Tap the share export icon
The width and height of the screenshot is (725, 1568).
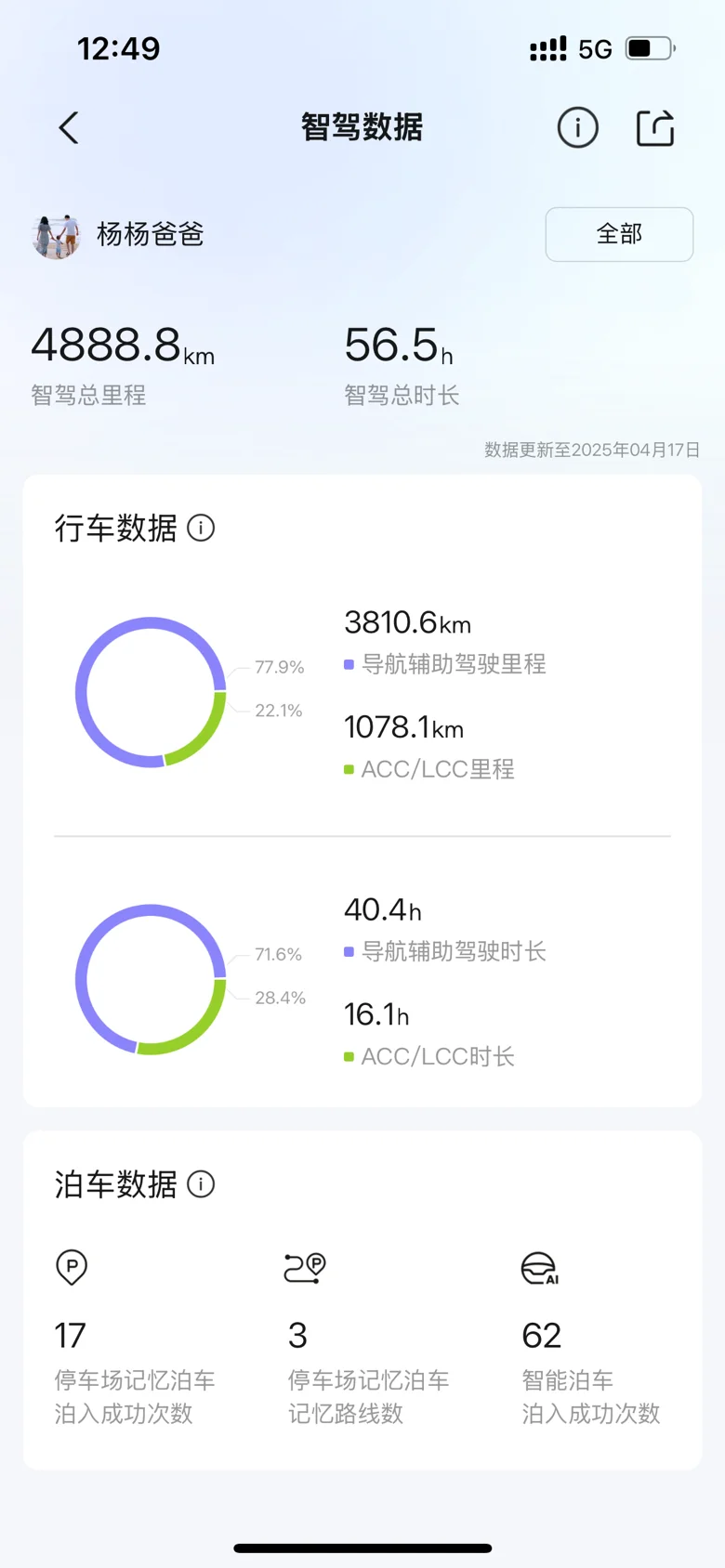point(654,128)
